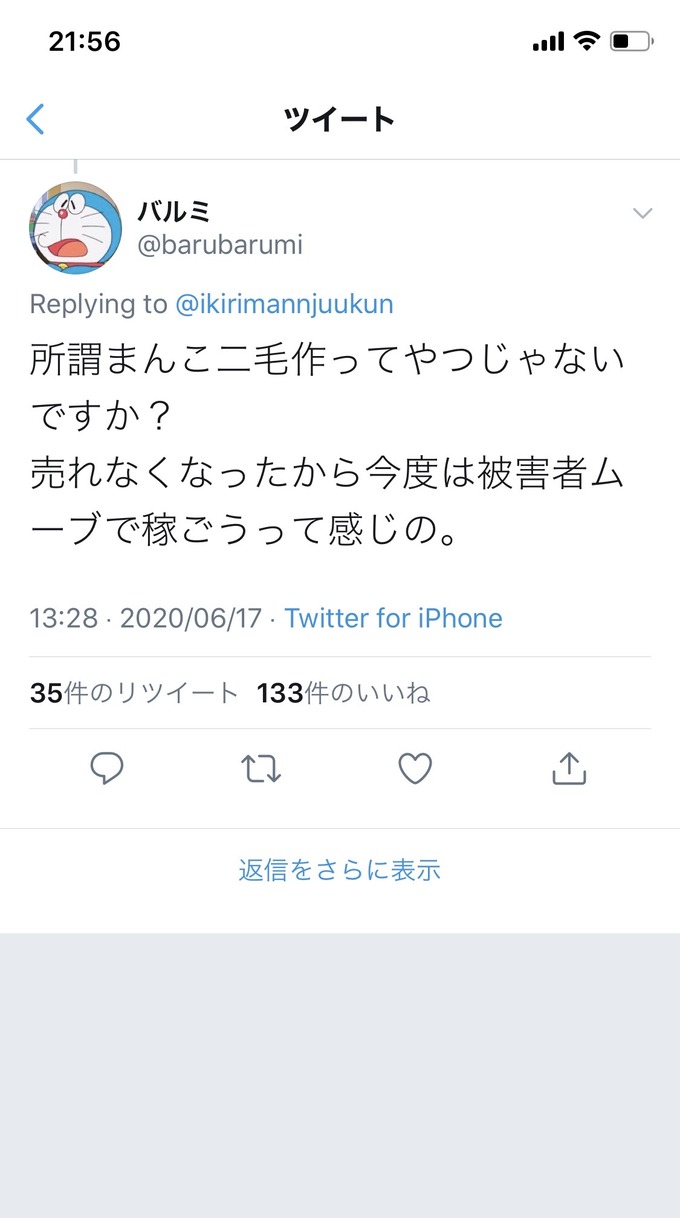Viewport: 680px width, 1218px height.
Task: Go back using the blue chevron arrow
Action: 36,118
